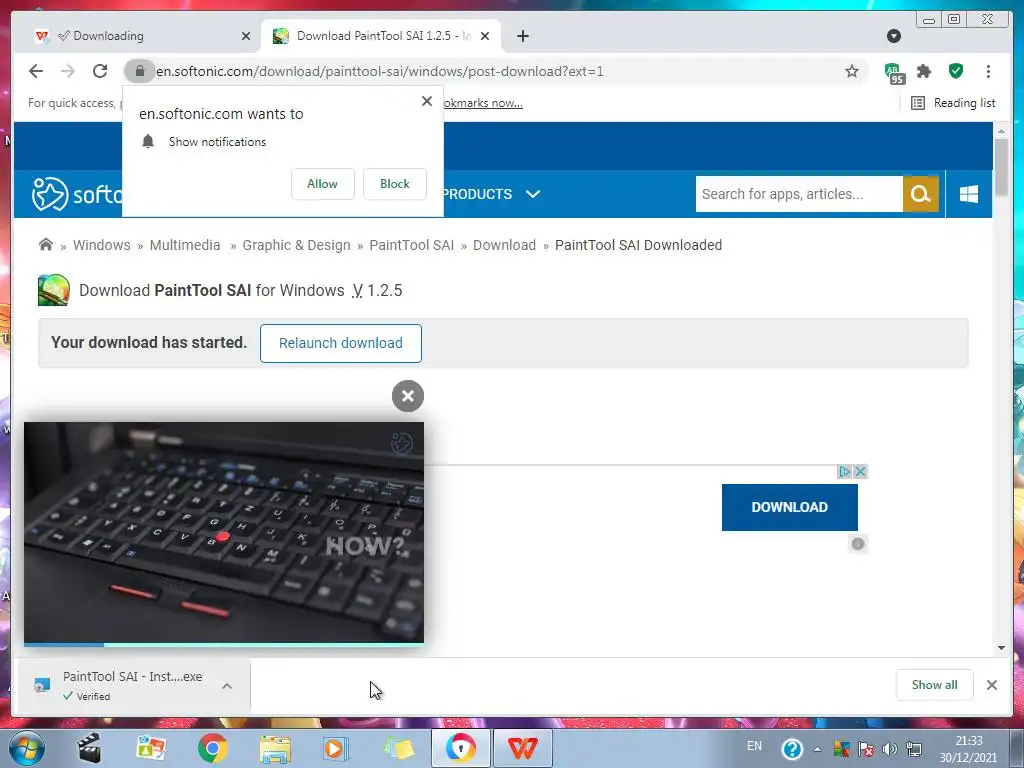Click the ad info circle icon

point(858,543)
